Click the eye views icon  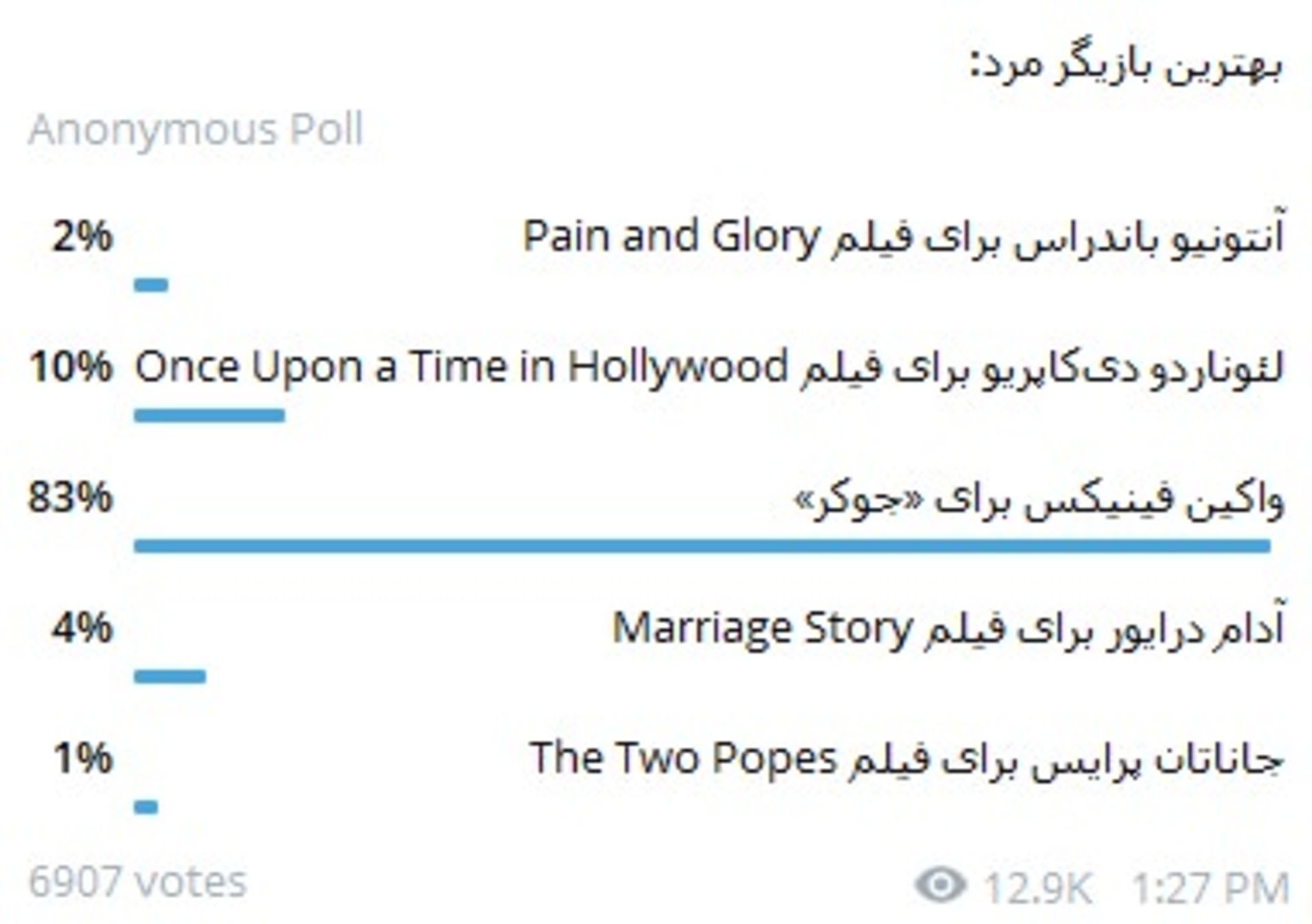click(941, 885)
